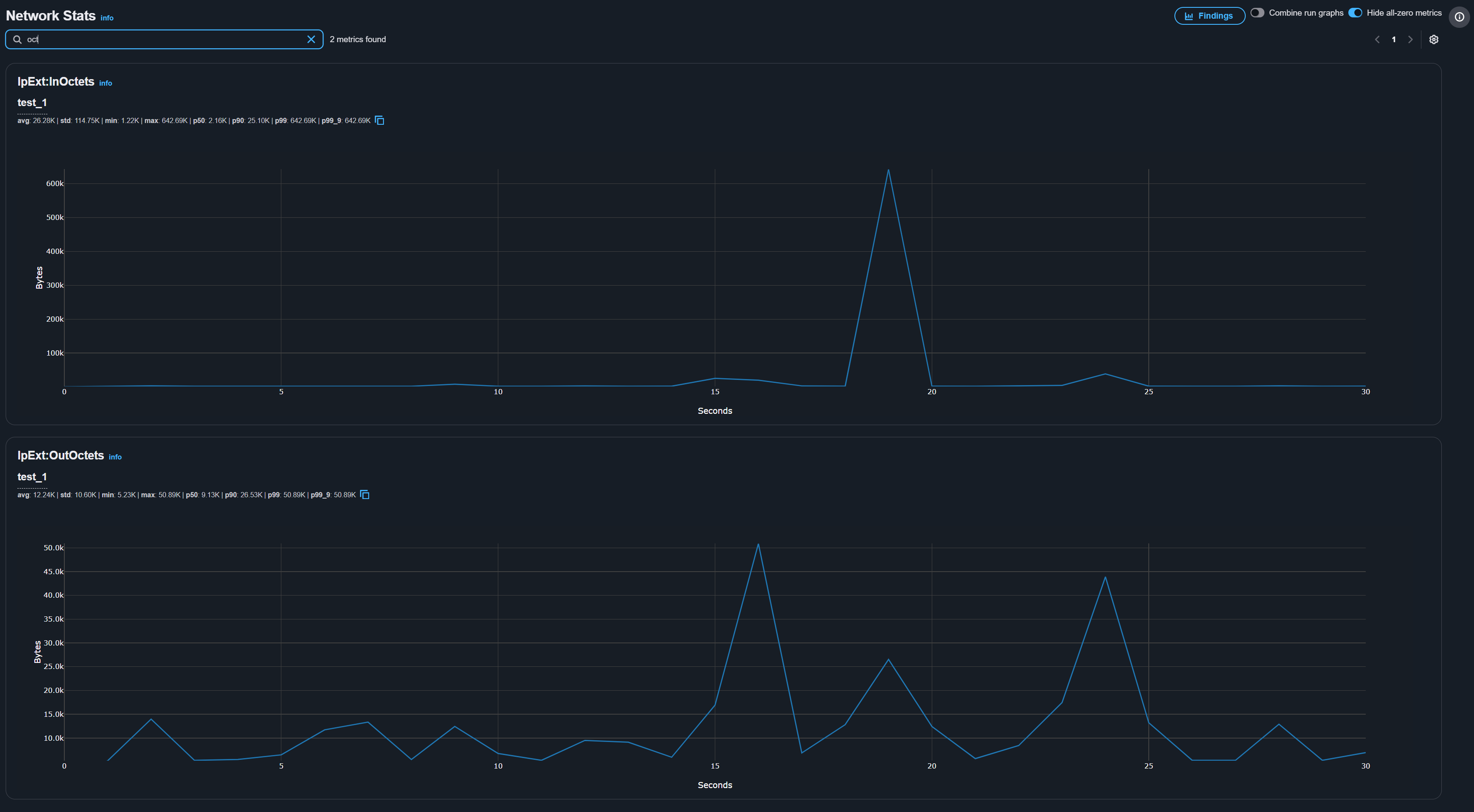Click the copy stats icon for IpExt:InOctets
This screenshot has width=1474, height=812.
pos(380,120)
